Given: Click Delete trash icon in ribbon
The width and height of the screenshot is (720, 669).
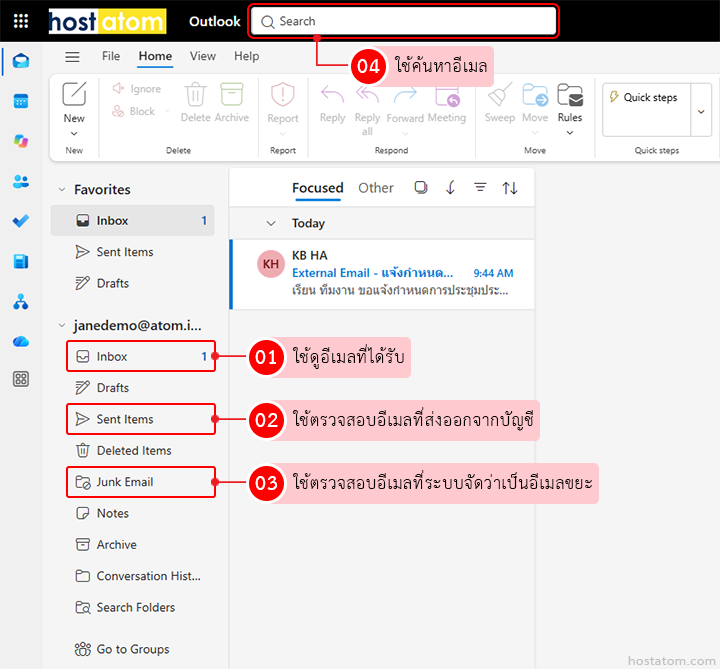Looking at the screenshot, I should [196, 102].
